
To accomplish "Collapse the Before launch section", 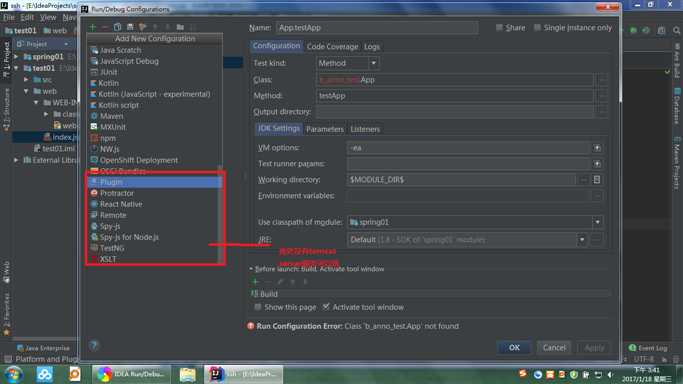I will coord(251,269).
